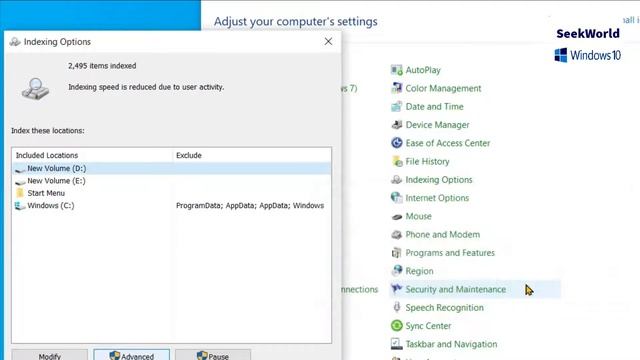Open the Programs and Features icon
The height and width of the screenshot is (360, 640).
[396, 253]
